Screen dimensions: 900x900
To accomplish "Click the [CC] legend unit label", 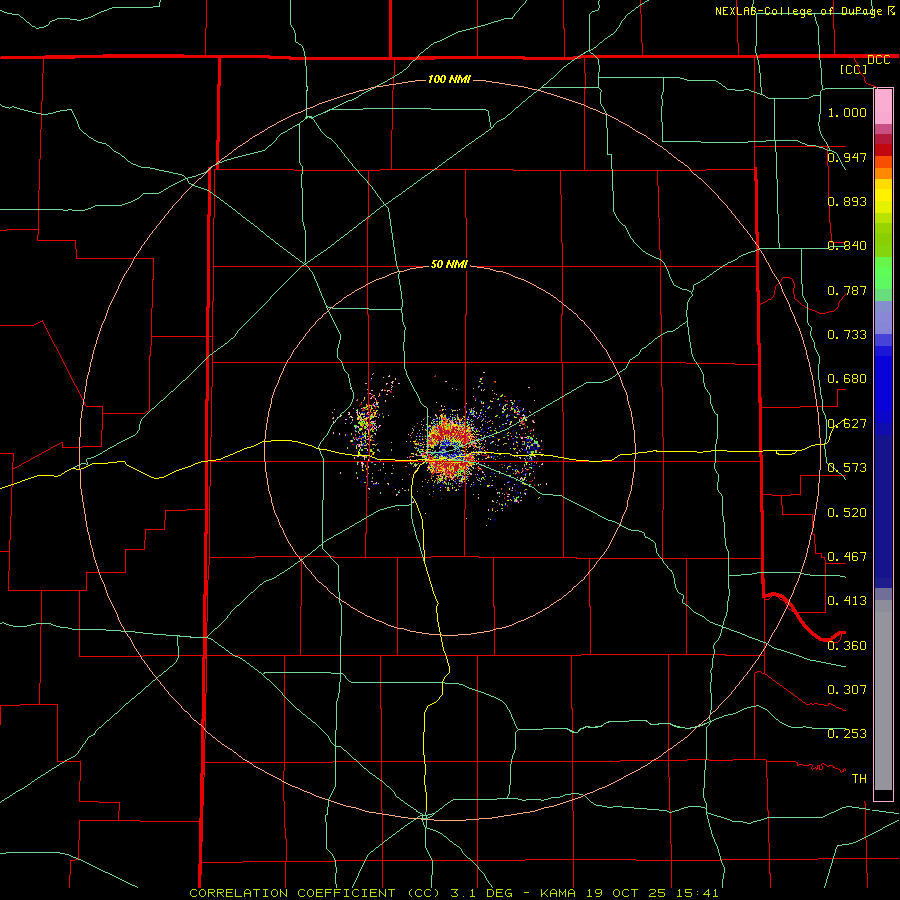I will (x=853, y=69).
